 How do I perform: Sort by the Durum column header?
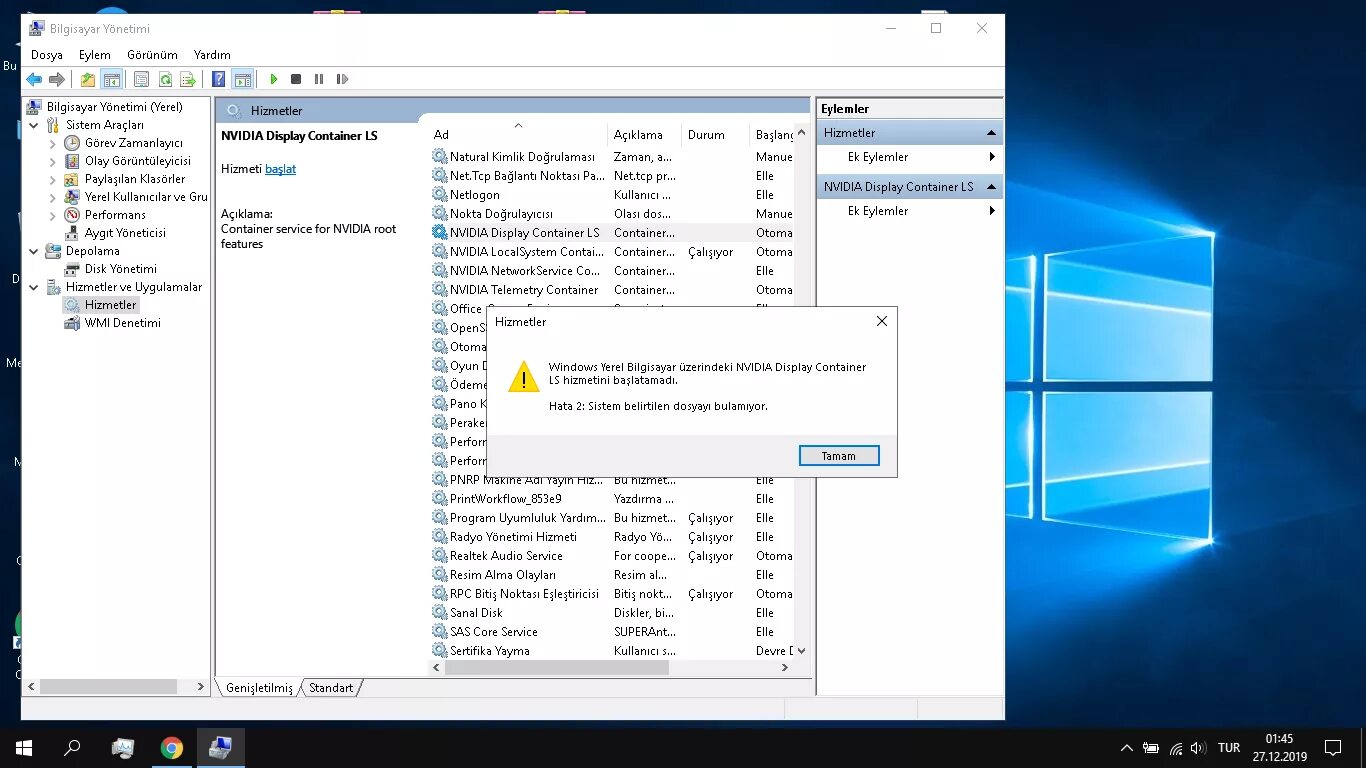point(714,134)
